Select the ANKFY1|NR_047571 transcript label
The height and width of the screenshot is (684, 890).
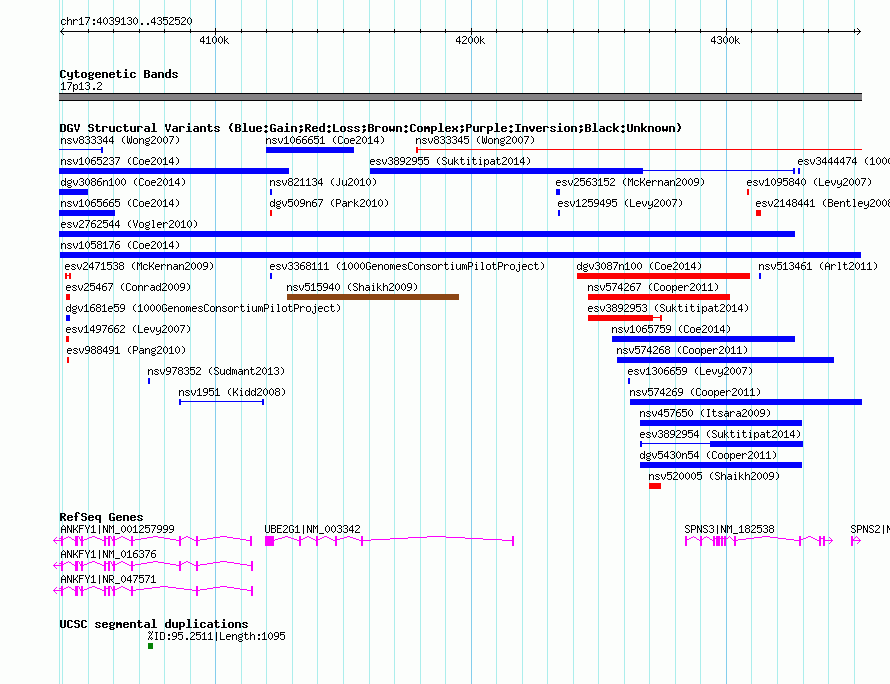(x=108, y=579)
